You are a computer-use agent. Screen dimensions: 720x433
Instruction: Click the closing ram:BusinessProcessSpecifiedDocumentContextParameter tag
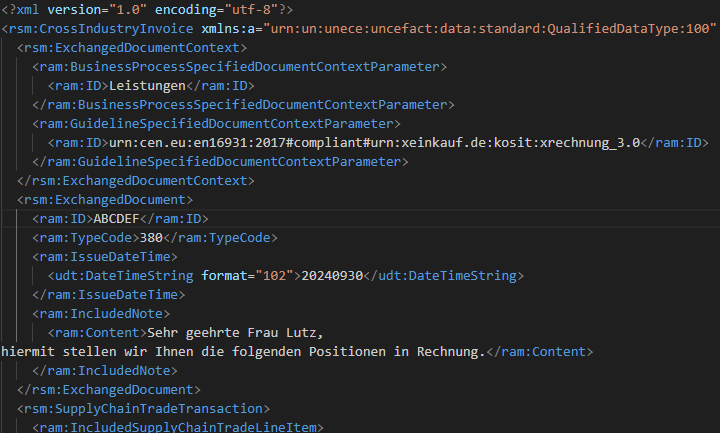[243, 105]
